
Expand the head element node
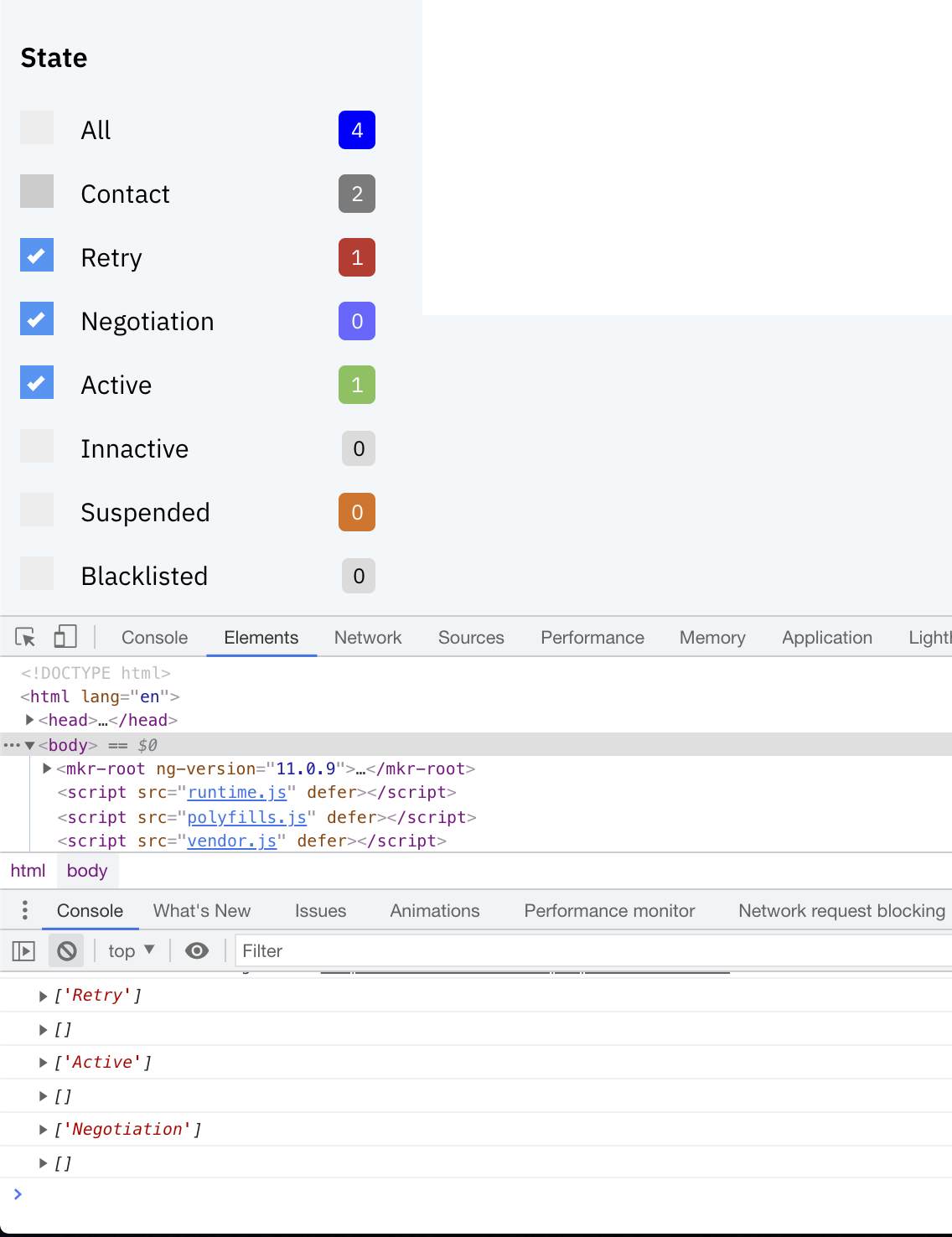[x=30, y=720]
